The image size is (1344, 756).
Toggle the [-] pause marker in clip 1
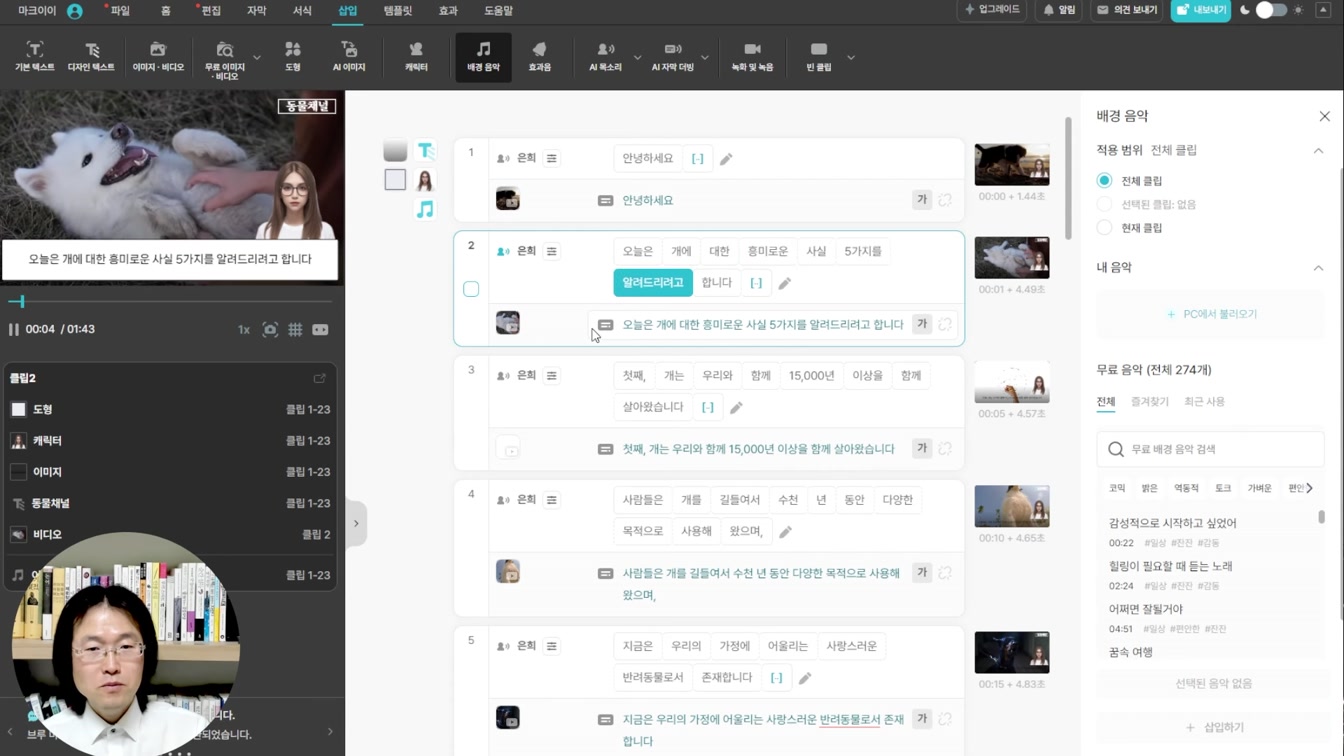click(697, 159)
